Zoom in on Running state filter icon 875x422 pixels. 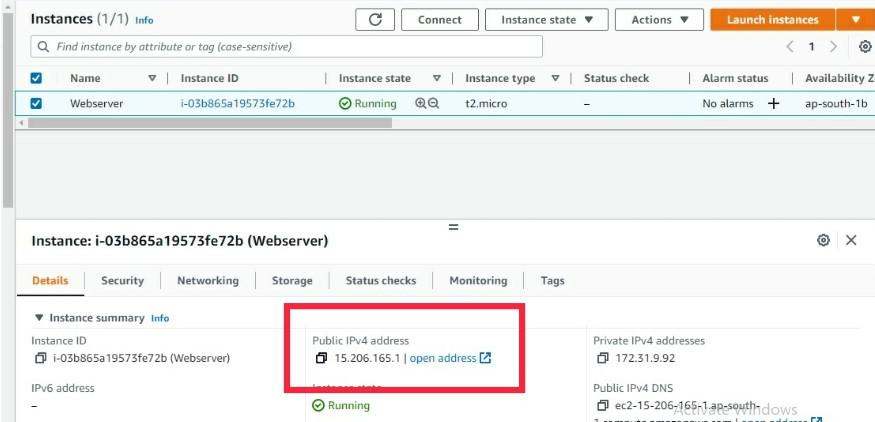pyautogui.click(x=420, y=103)
